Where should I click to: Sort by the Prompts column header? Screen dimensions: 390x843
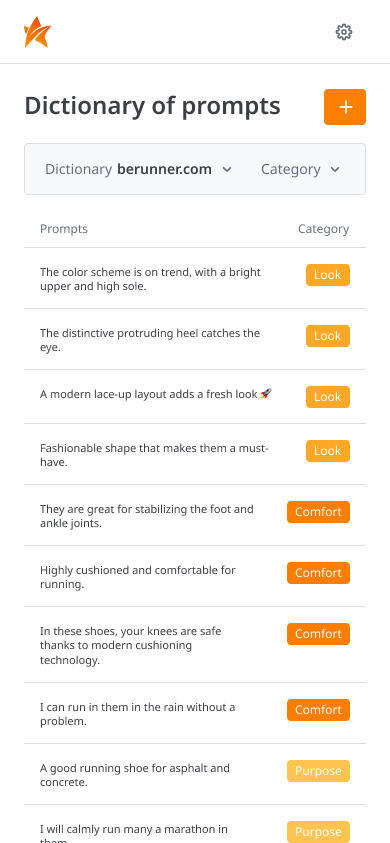(63, 229)
